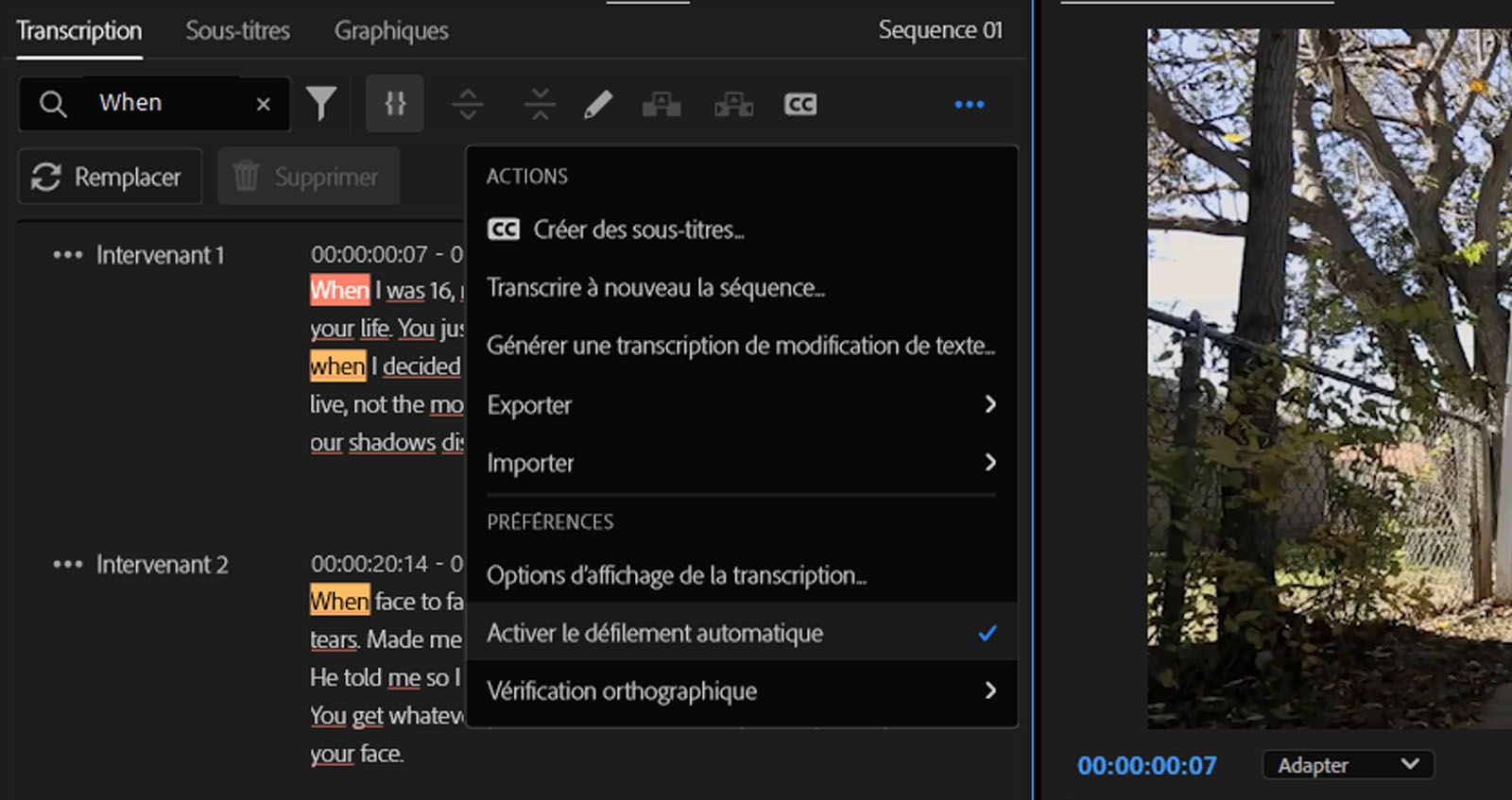Expand the Exporter submenu
This screenshot has height=800, width=1512.
(742, 405)
